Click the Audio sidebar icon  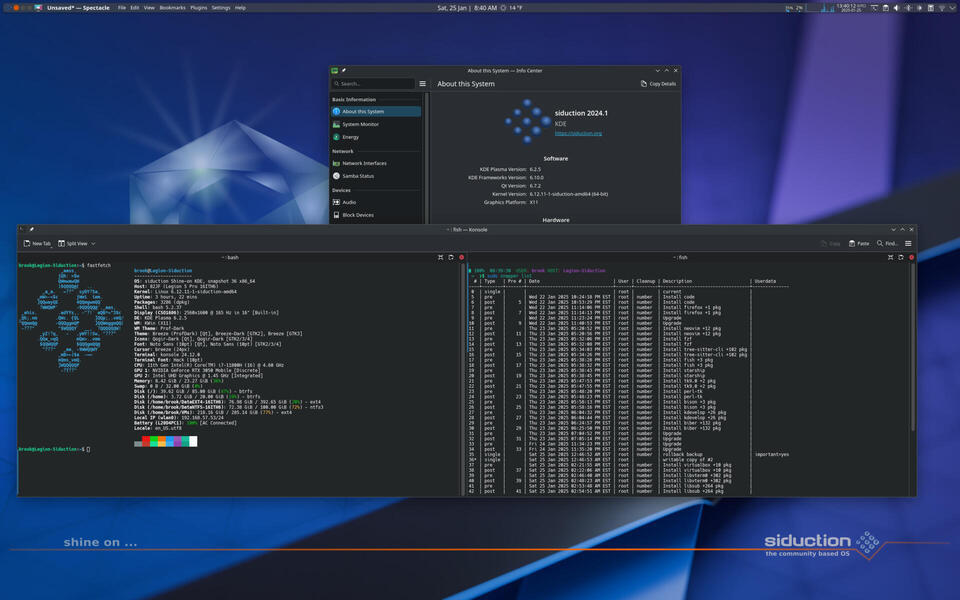[x=336, y=202]
